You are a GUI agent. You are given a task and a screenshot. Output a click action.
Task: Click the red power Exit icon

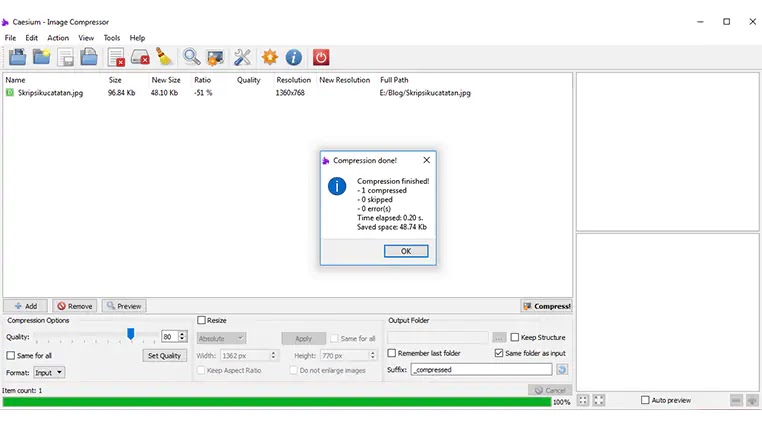321,57
